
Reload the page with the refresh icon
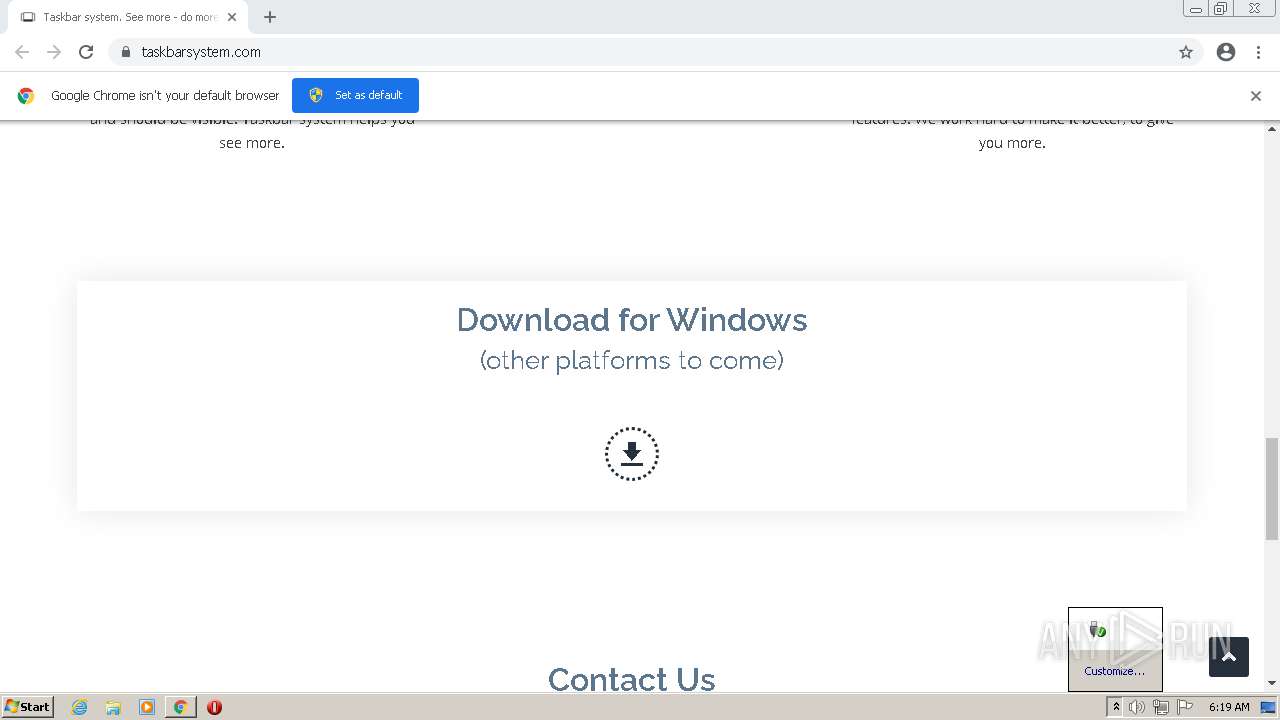point(86,52)
